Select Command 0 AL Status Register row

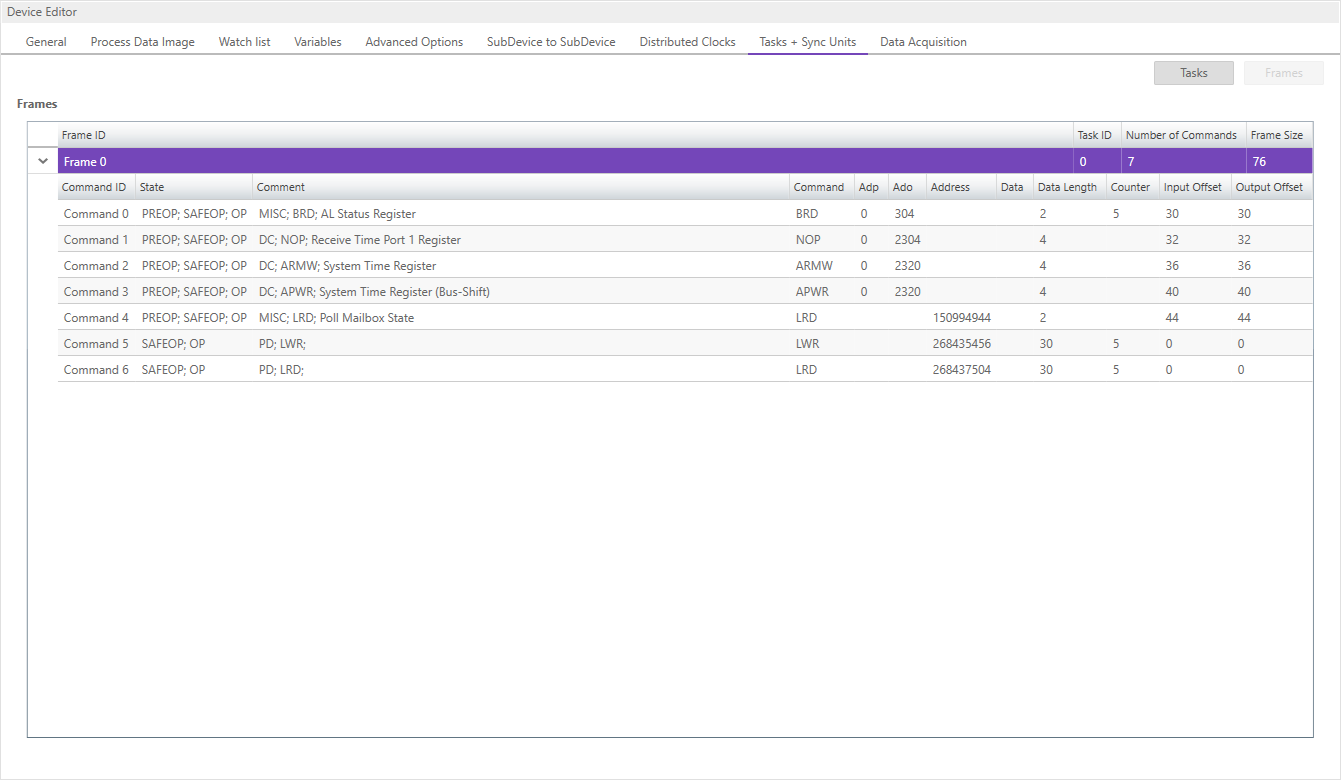tap(420, 214)
